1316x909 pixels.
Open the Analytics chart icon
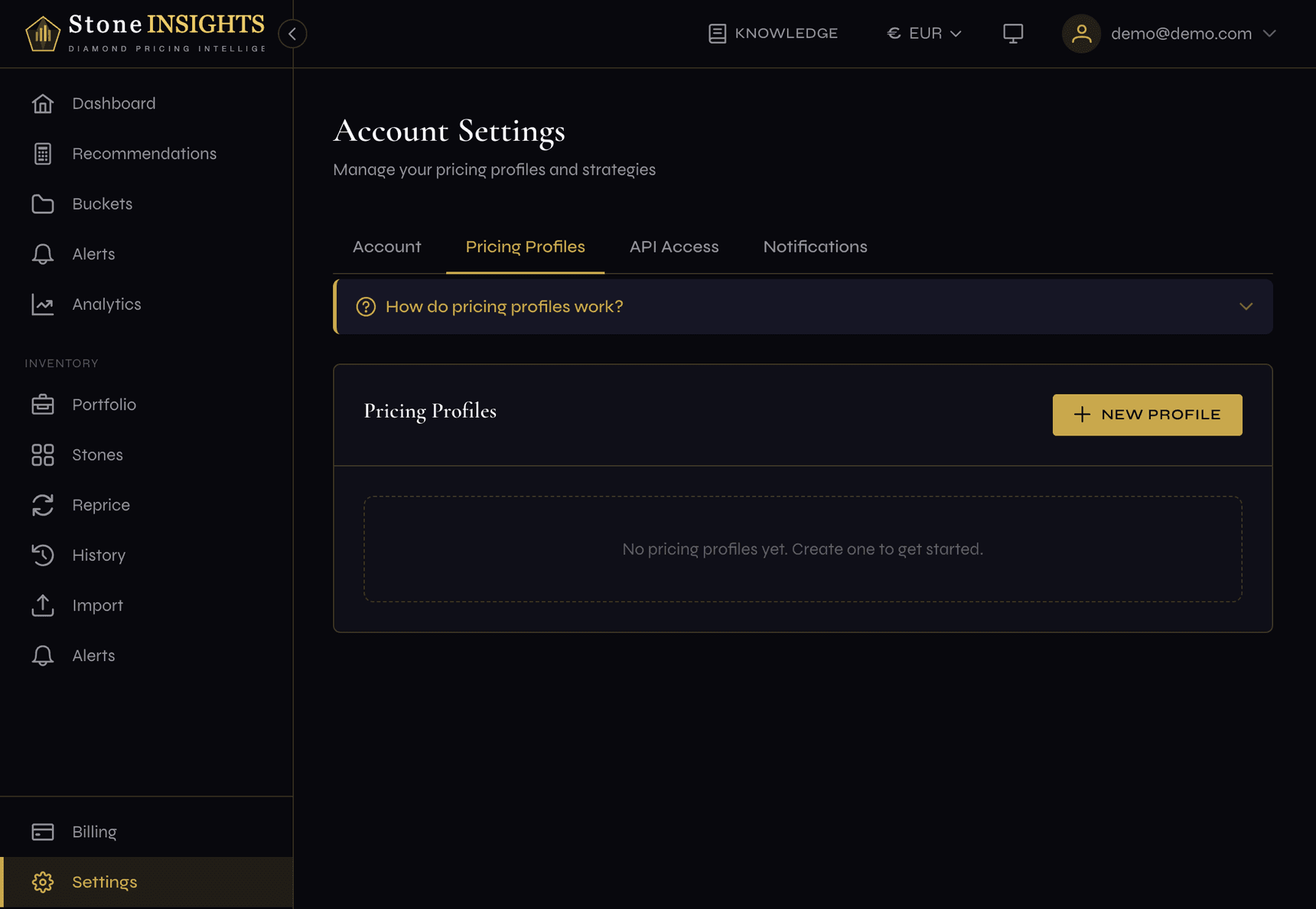pos(43,304)
